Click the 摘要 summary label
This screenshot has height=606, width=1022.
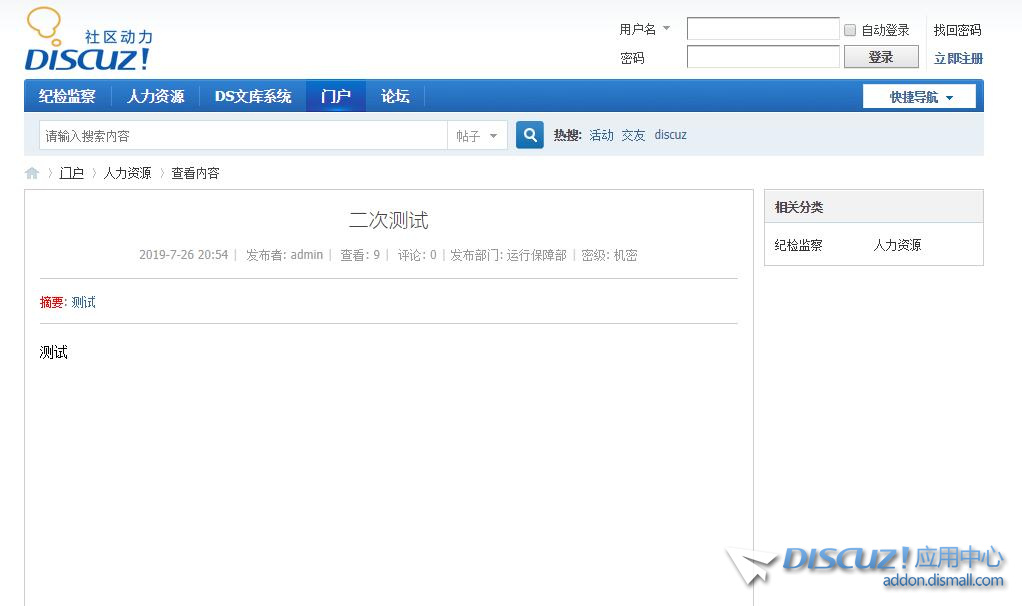[51, 302]
